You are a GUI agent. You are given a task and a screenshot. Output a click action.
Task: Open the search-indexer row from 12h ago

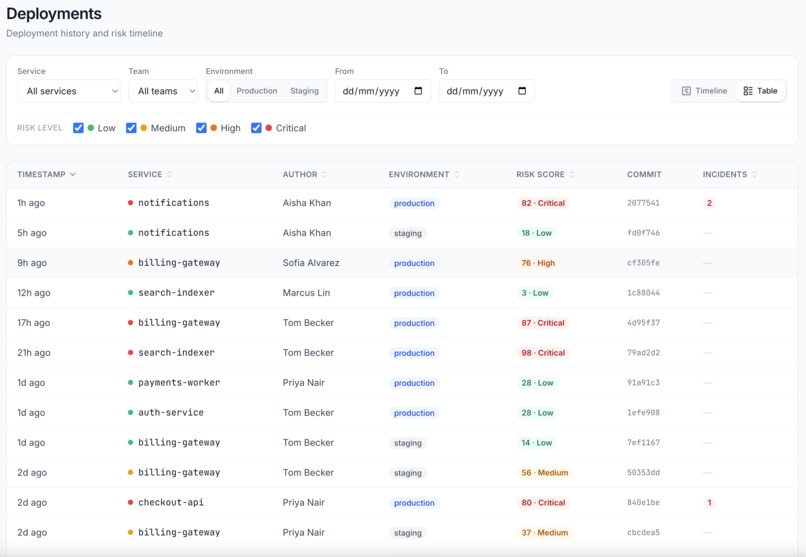(402, 293)
